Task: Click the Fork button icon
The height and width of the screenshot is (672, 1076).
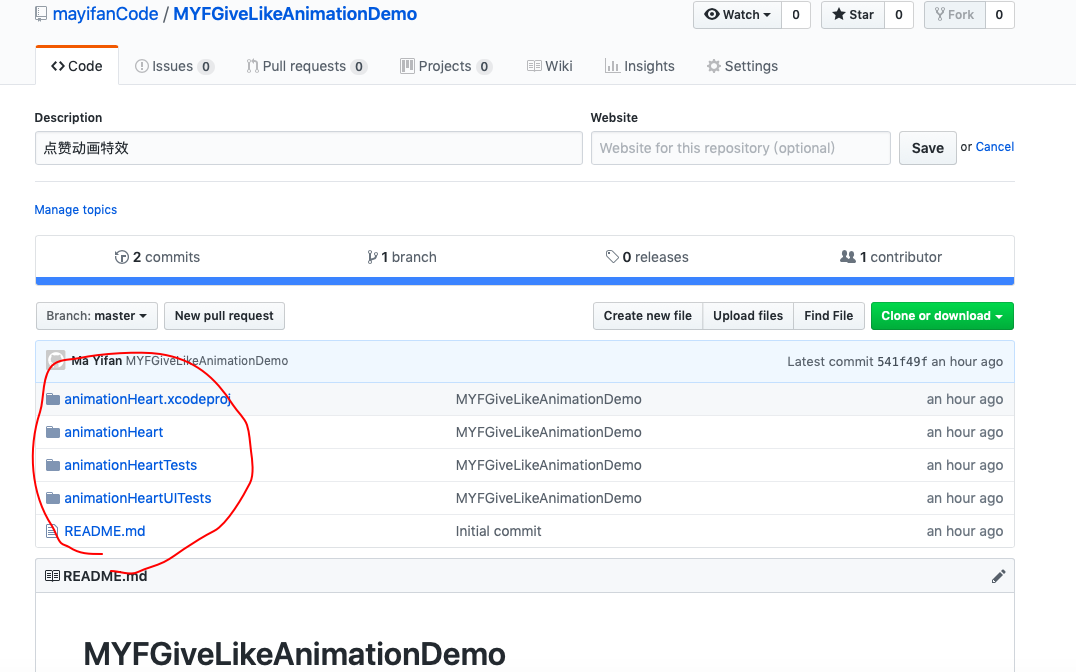Action: 939,14
